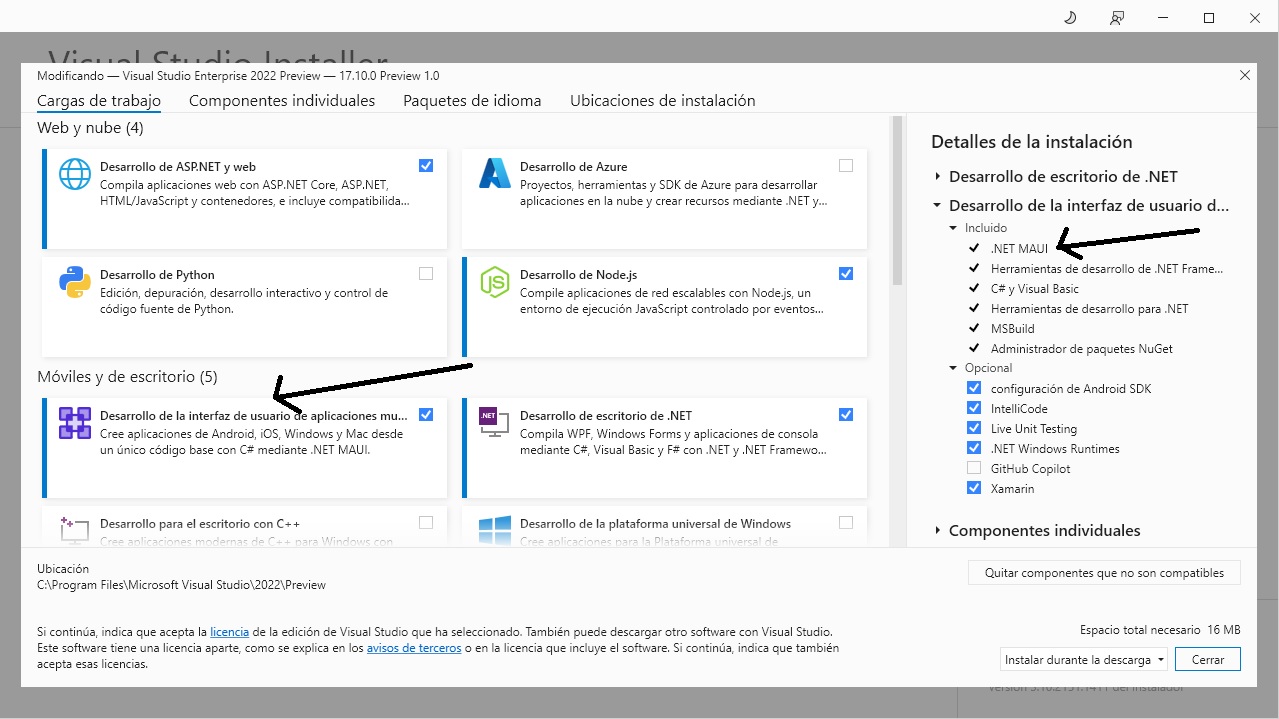This screenshot has width=1279, height=719.
Task: Click the Cerrar button
Action: pyautogui.click(x=1208, y=660)
